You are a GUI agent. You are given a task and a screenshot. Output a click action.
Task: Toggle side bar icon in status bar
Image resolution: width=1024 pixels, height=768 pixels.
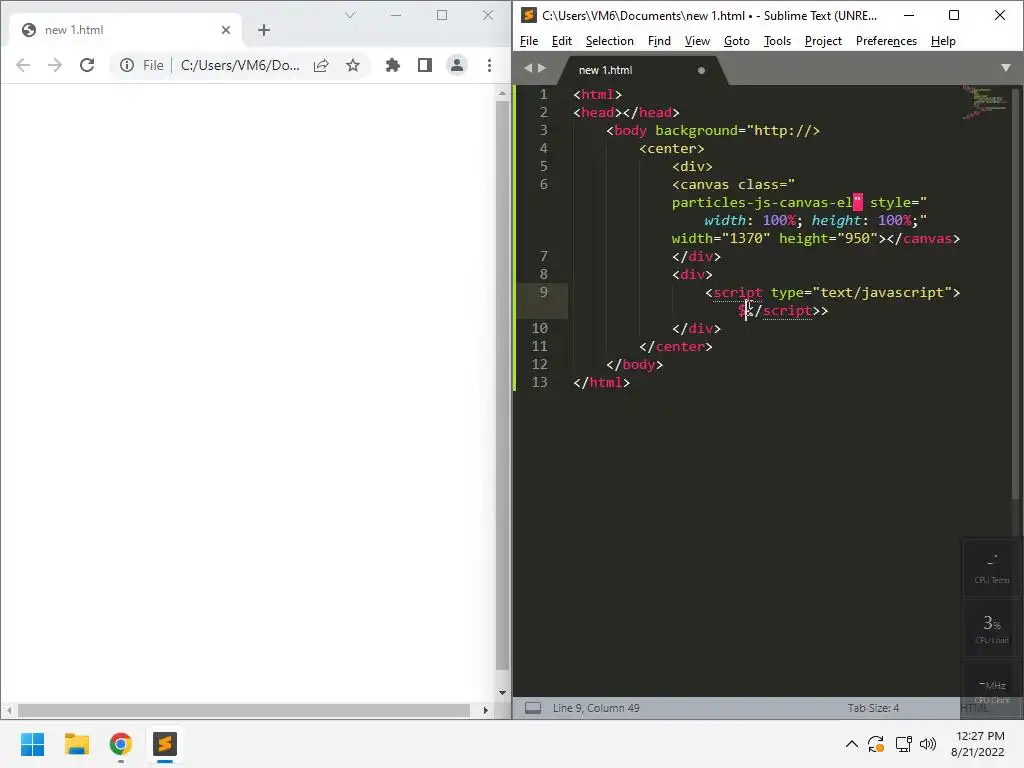533,708
